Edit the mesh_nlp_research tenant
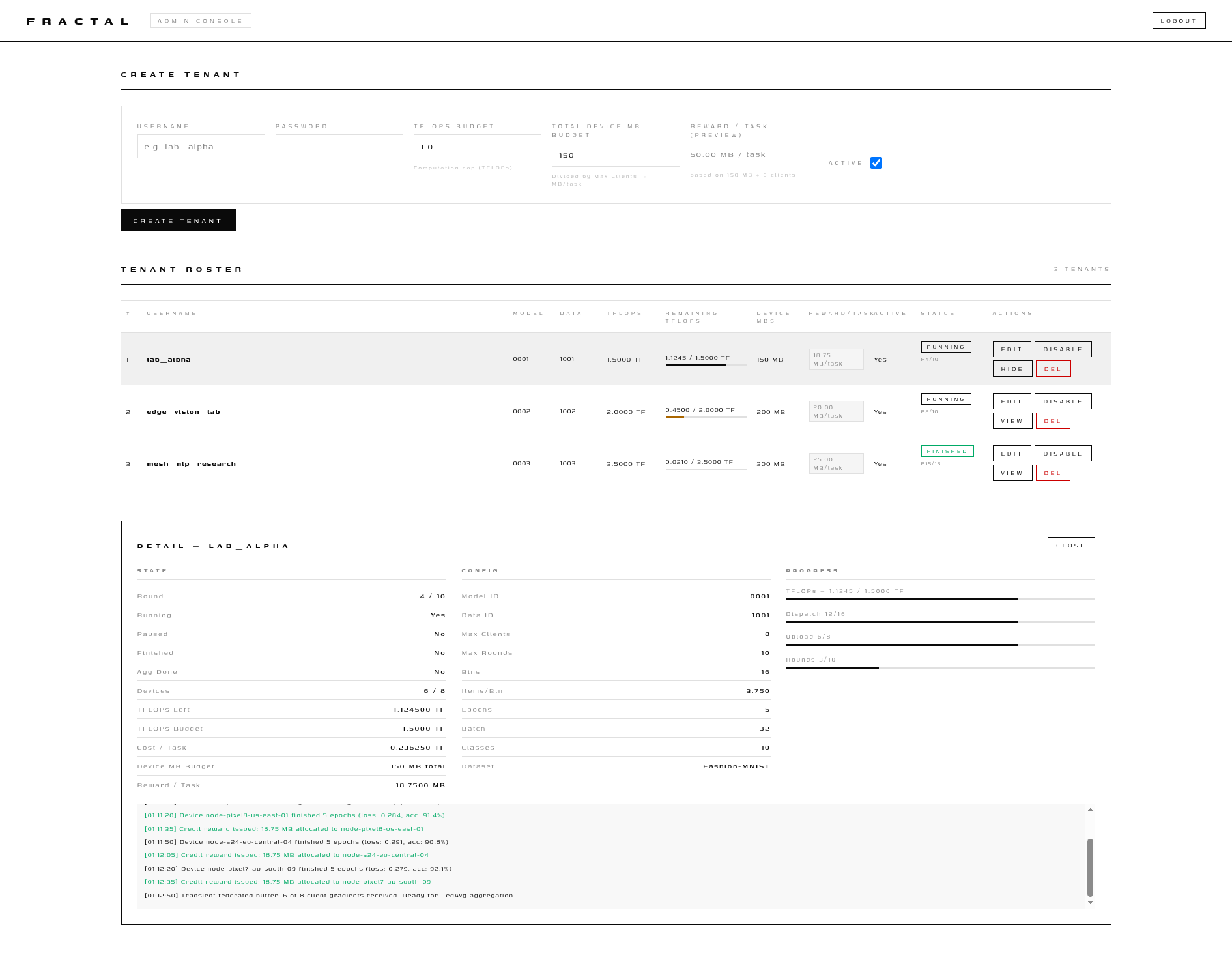The height and width of the screenshot is (977, 1232). (x=1012, y=454)
